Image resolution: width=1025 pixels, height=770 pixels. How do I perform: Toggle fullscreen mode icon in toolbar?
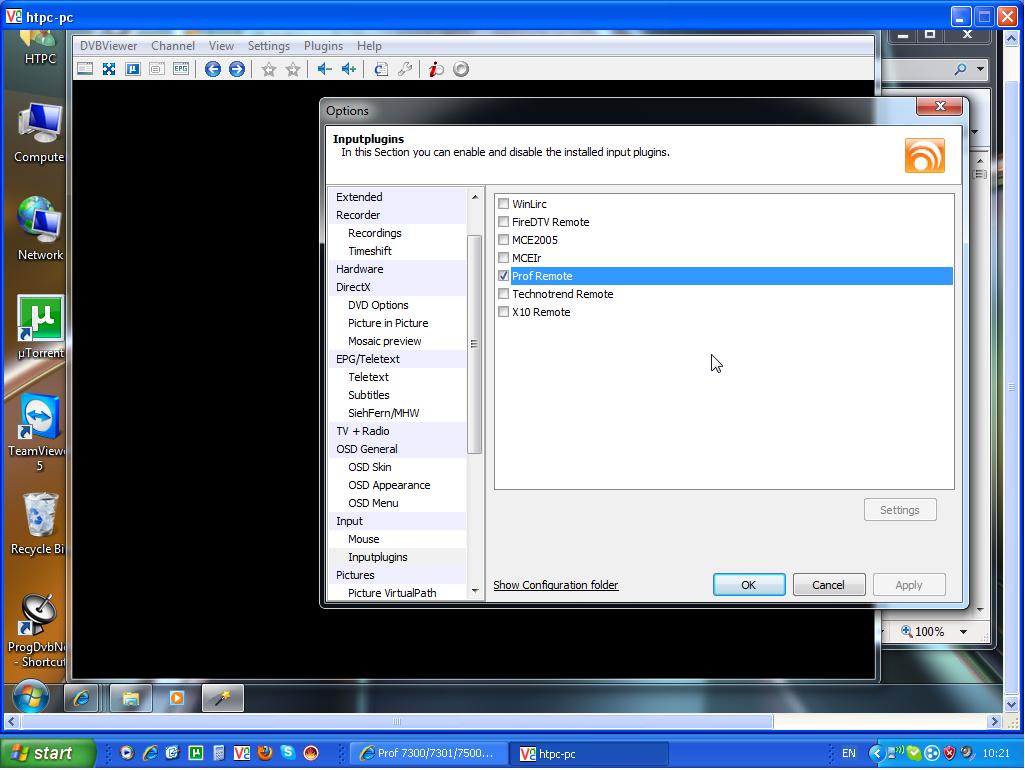click(x=109, y=69)
